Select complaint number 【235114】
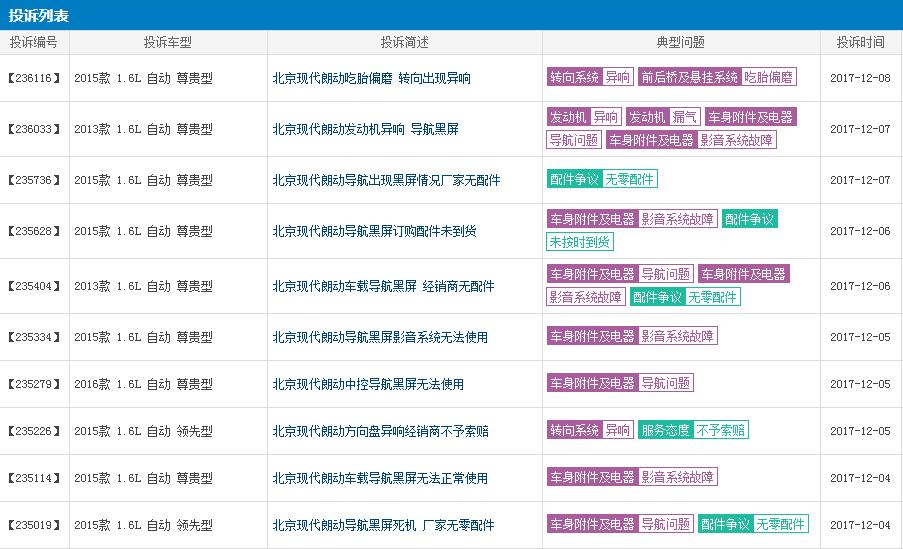Viewport: 903px width, 549px height. click(35, 478)
